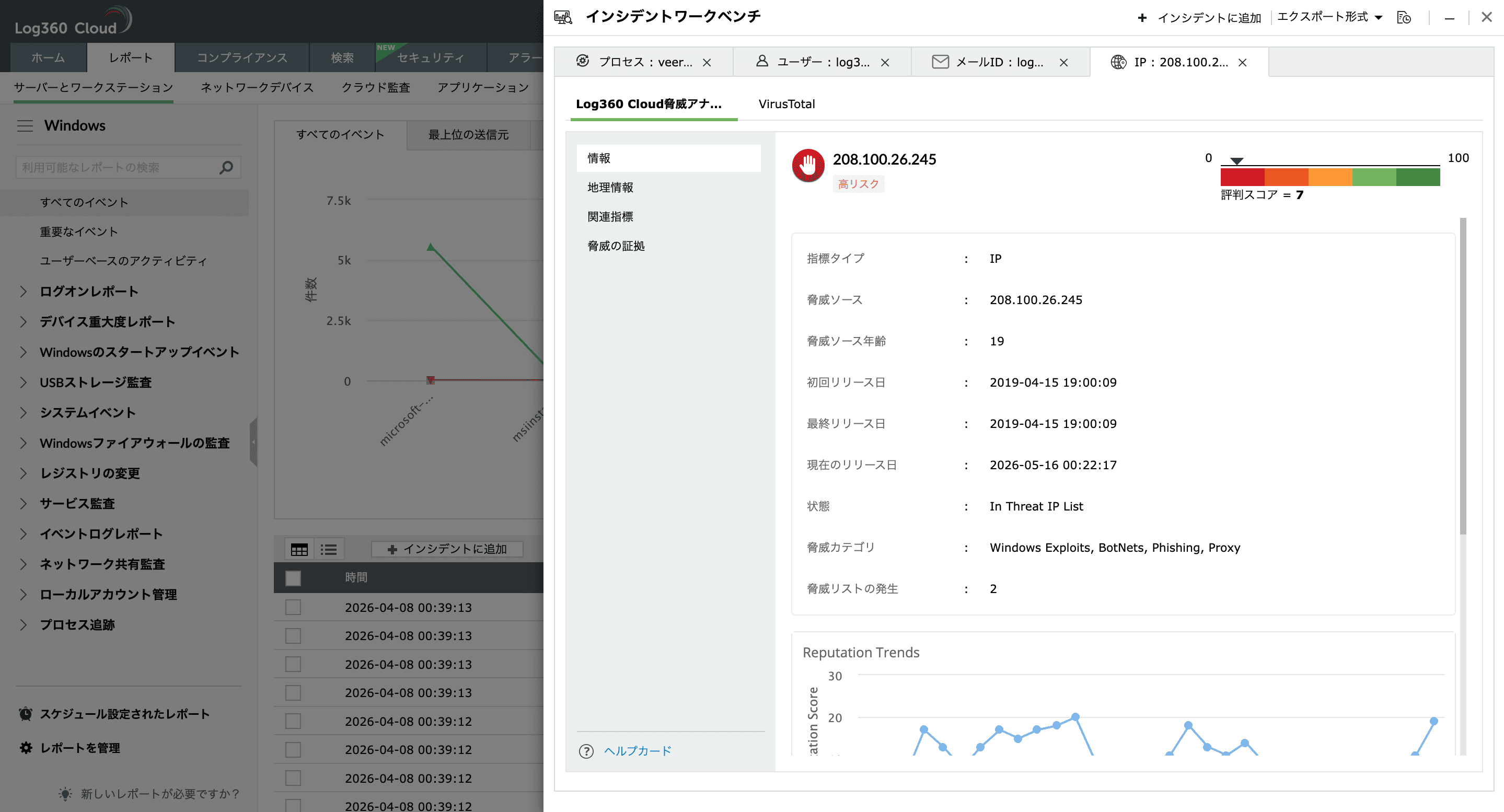This screenshot has height=812, width=1504.
Task: Select 地理情報 in the side menu
Action: click(610, 188)
